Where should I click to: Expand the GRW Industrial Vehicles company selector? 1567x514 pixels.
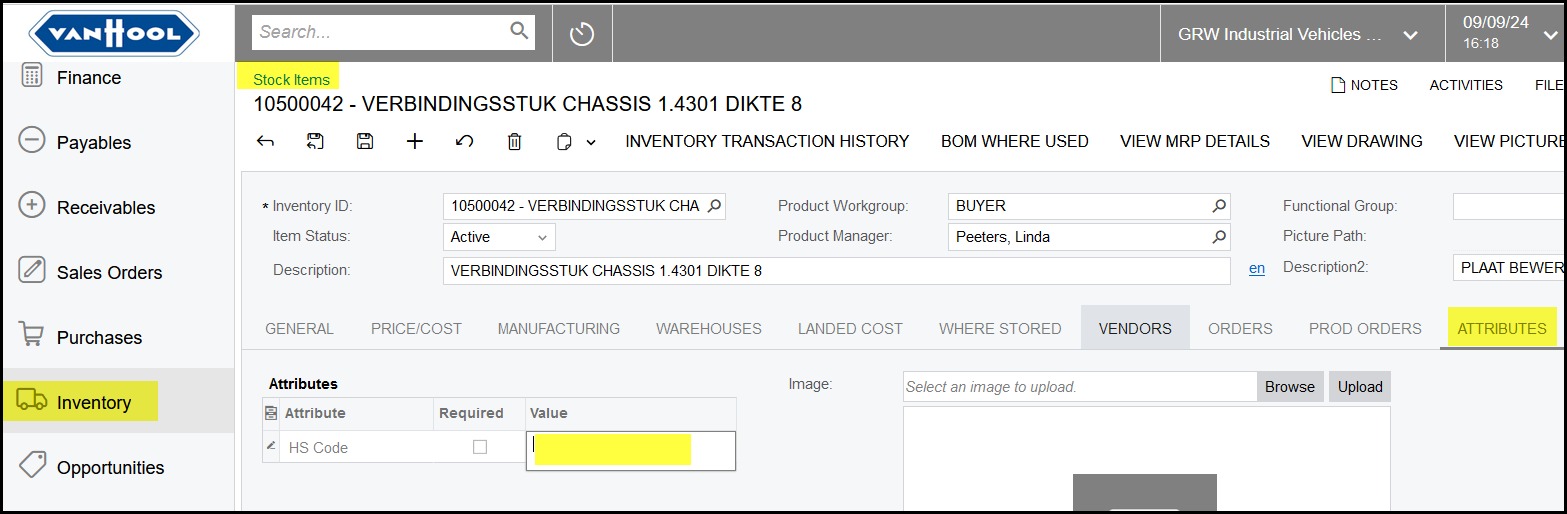[1410, 35]
